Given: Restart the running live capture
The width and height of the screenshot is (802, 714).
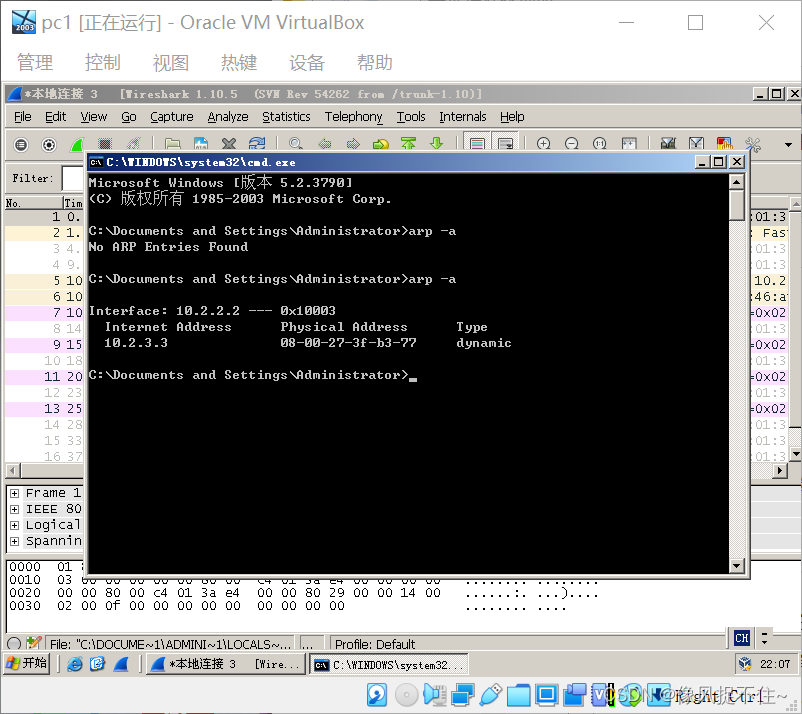Looking at the screenshot, I should [133, 145].
